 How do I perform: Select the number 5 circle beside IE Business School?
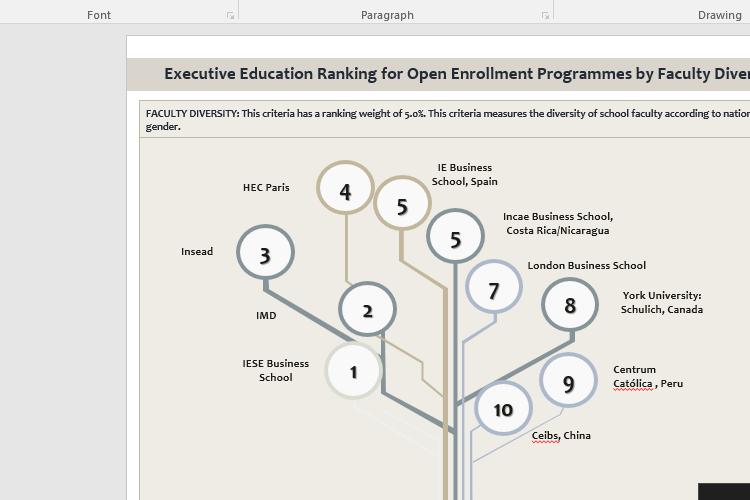click(x=402, y=203)
